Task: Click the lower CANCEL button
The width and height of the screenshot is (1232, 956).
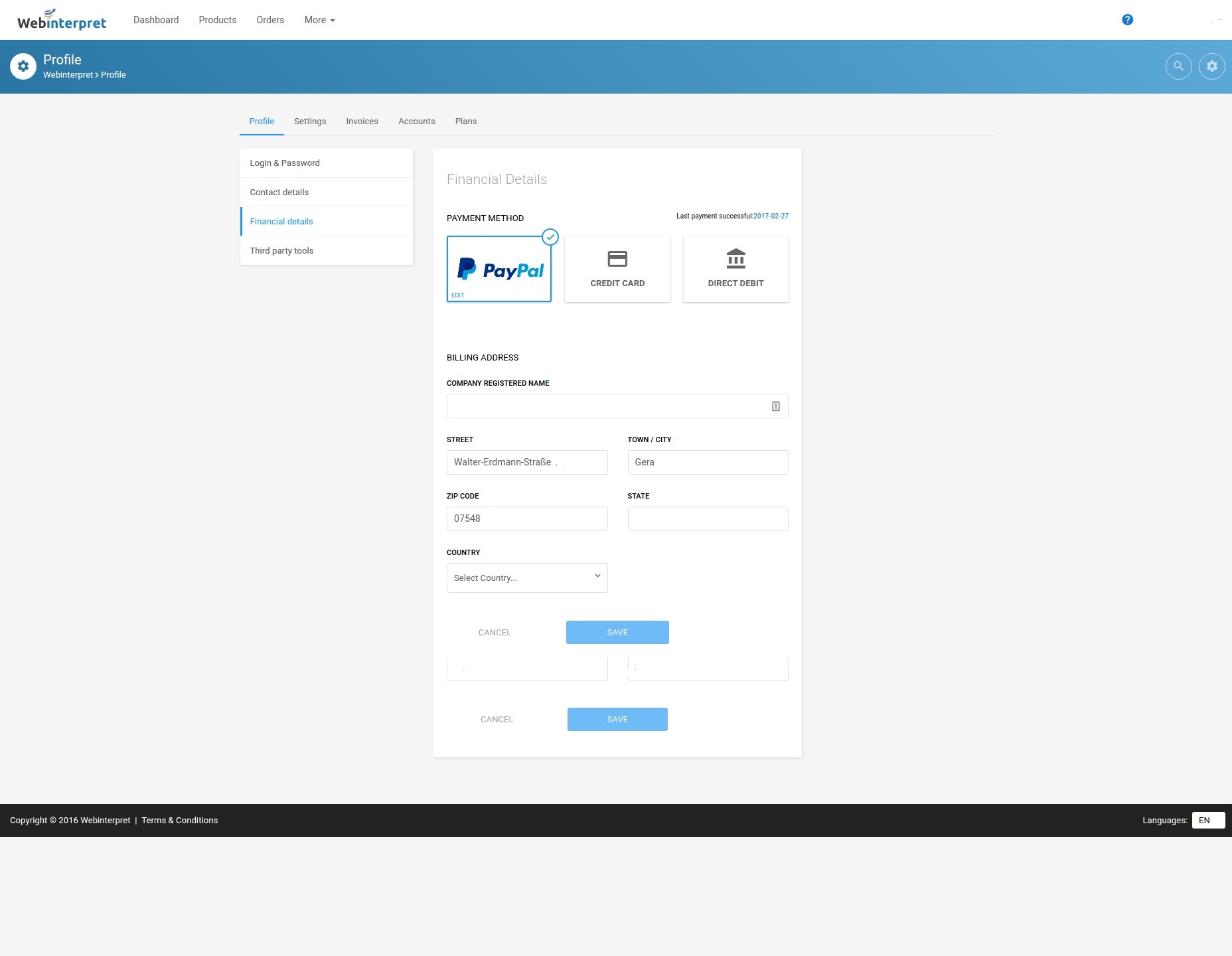Action: 497,720
